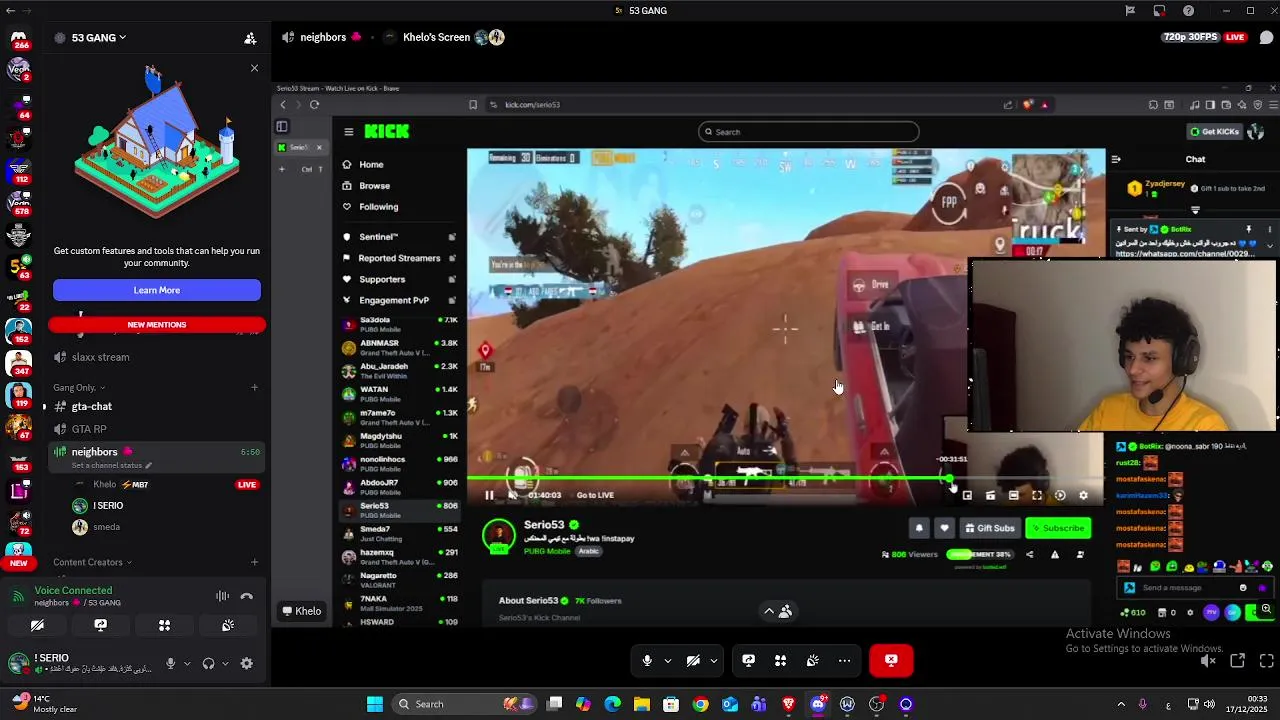Open Brave browser from taskbar

789,705
